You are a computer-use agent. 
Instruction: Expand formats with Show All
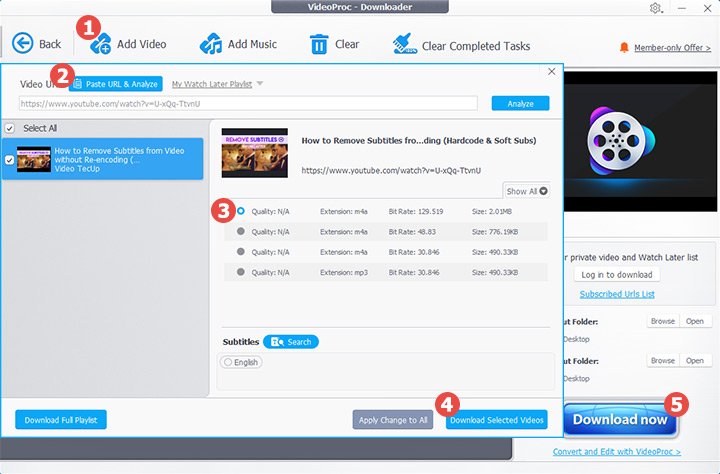[x=527, y=190]
